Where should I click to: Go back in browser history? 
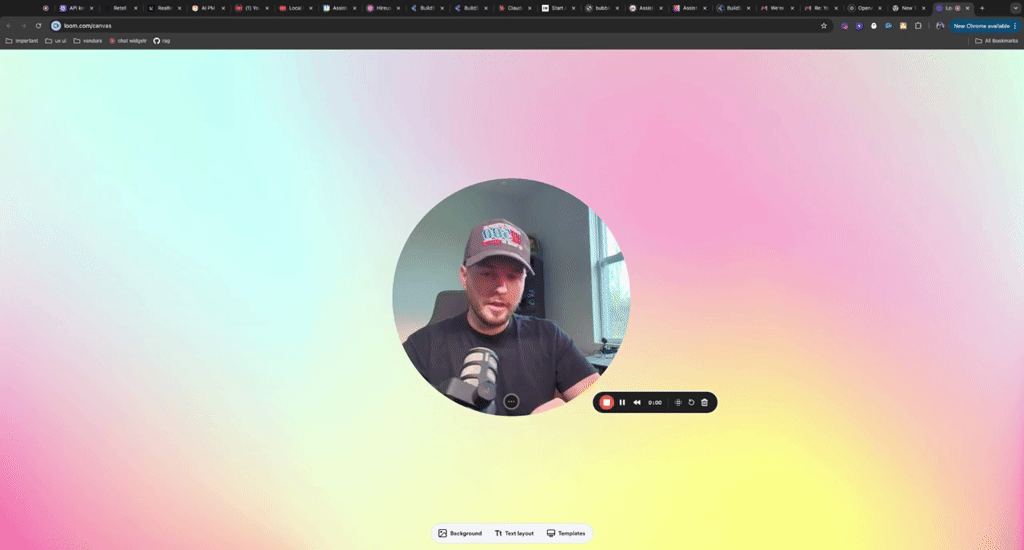8,25
